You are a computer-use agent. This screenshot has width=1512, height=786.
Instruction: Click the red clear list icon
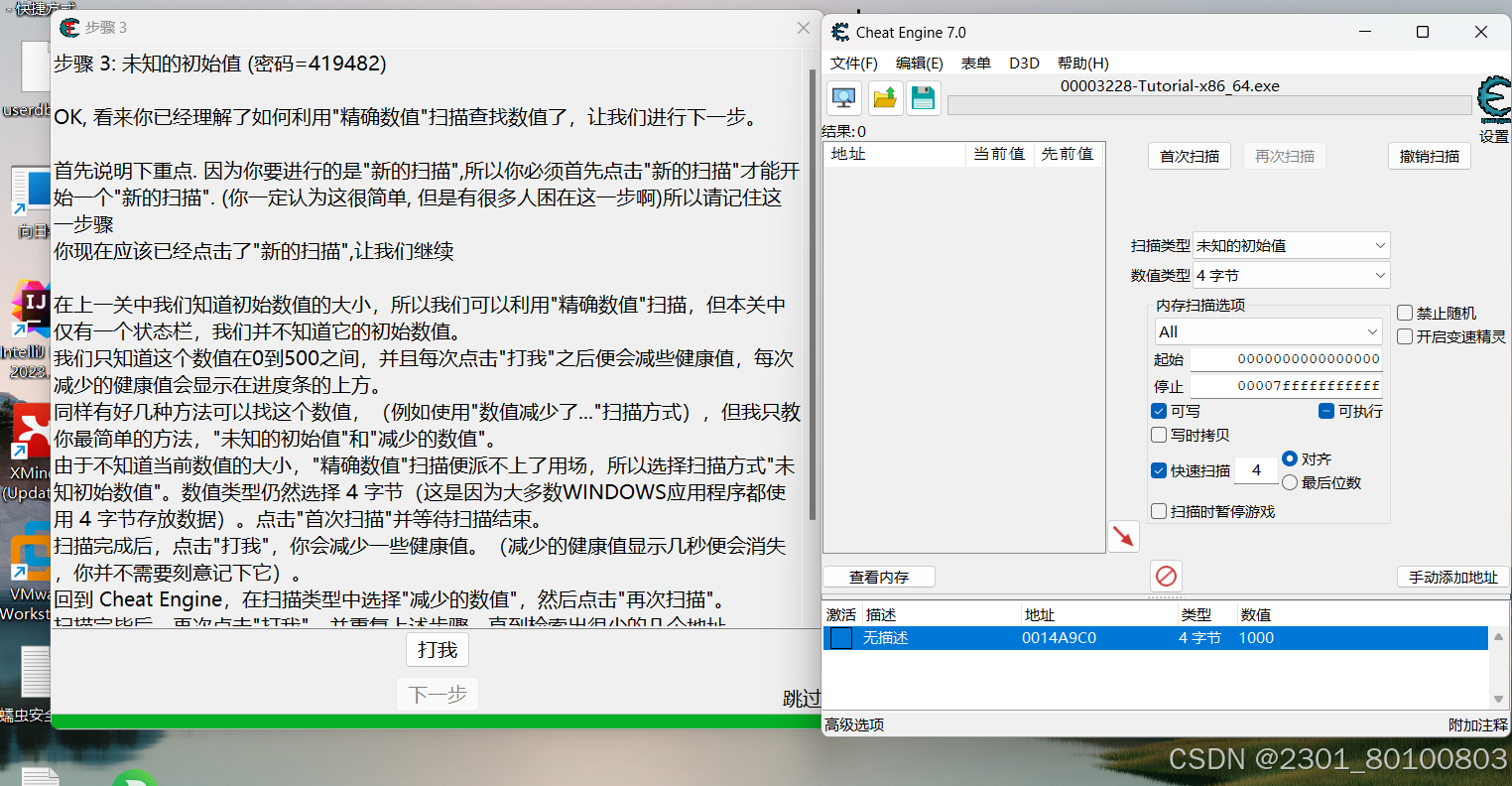1166,576
